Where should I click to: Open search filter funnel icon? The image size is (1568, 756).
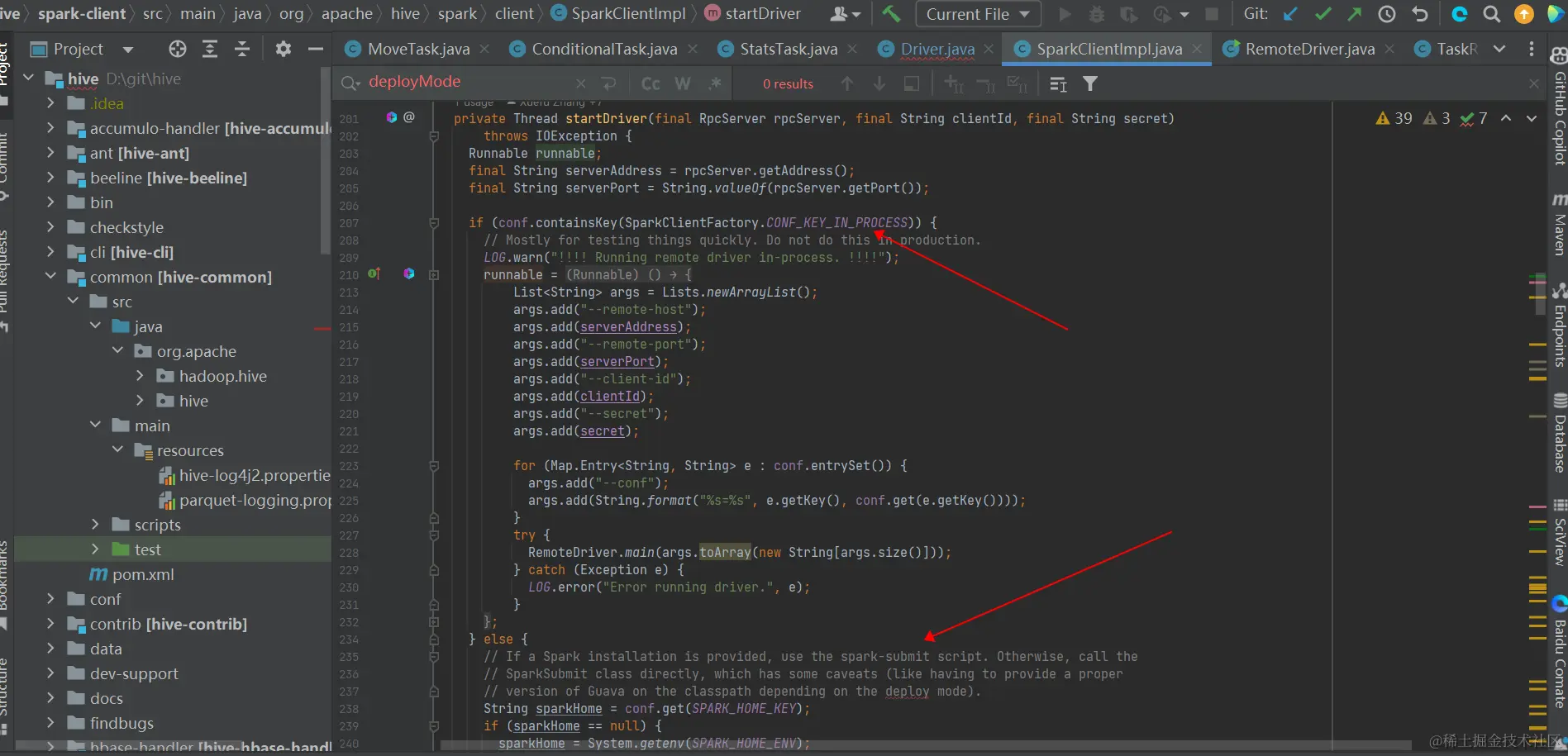[1090, 83]
